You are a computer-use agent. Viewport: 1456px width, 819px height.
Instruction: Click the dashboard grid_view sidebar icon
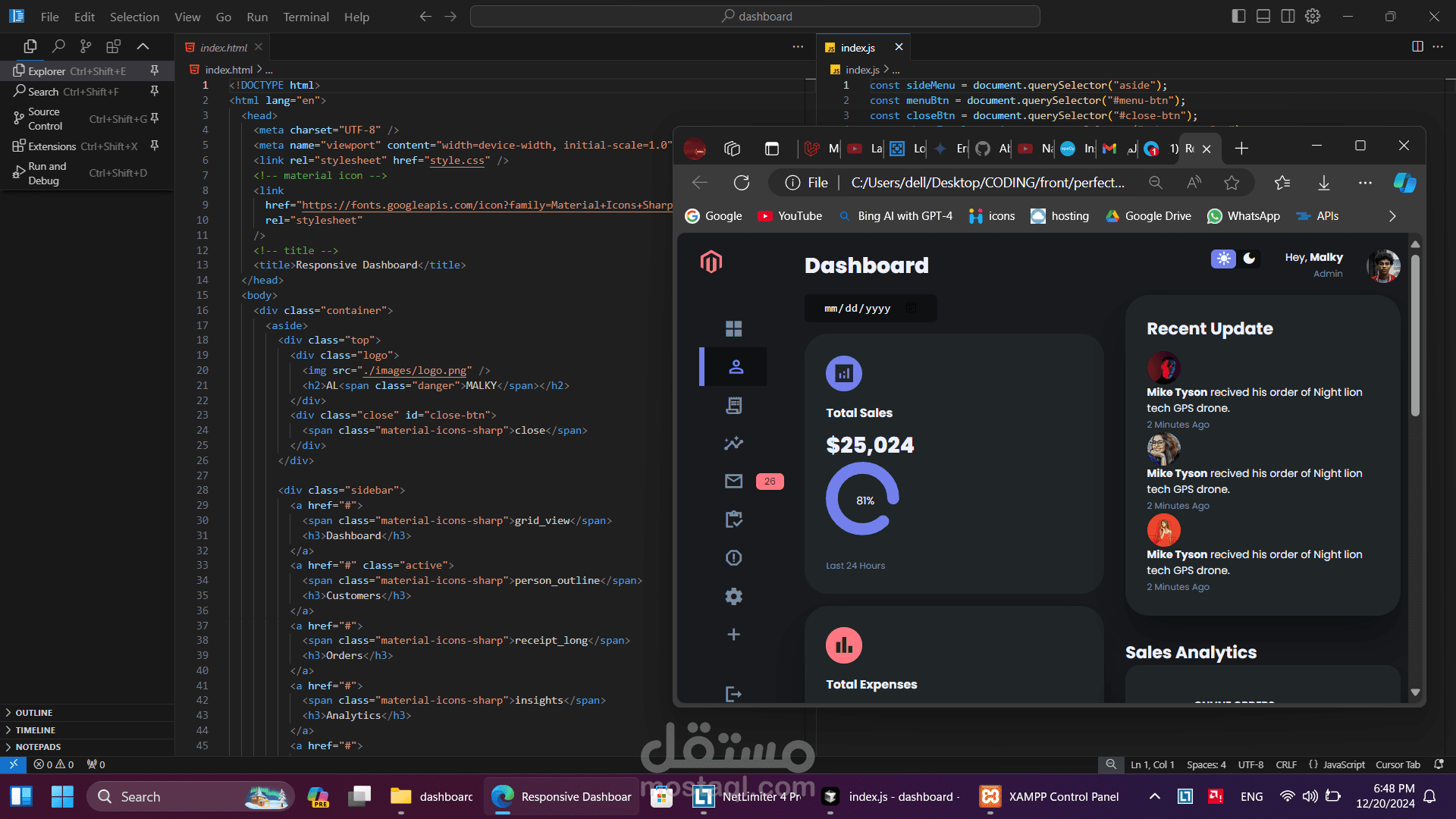click(x=733, y=328)
